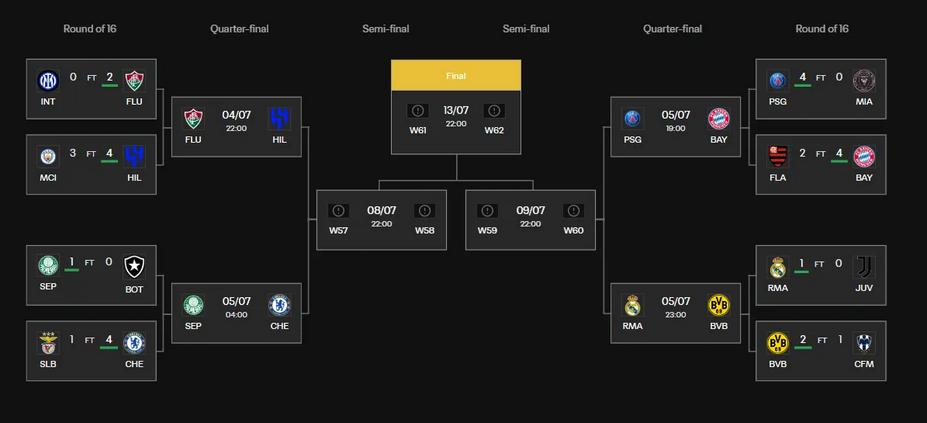Click the Inter Milan crest in INT vs FLU
Viewport: 927px width, 423px height.
pos(48,80)
